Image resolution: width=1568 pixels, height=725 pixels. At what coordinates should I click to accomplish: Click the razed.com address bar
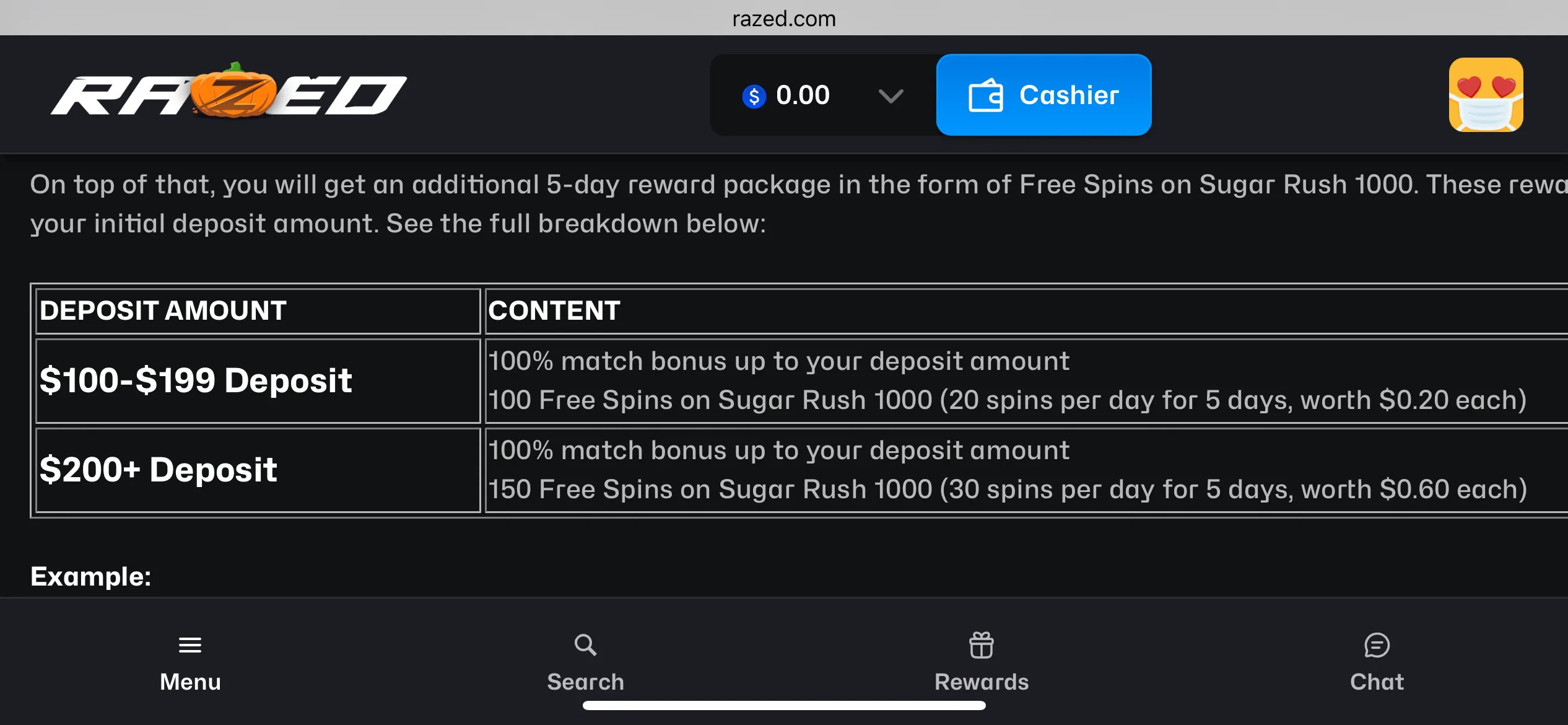point(784,19)
